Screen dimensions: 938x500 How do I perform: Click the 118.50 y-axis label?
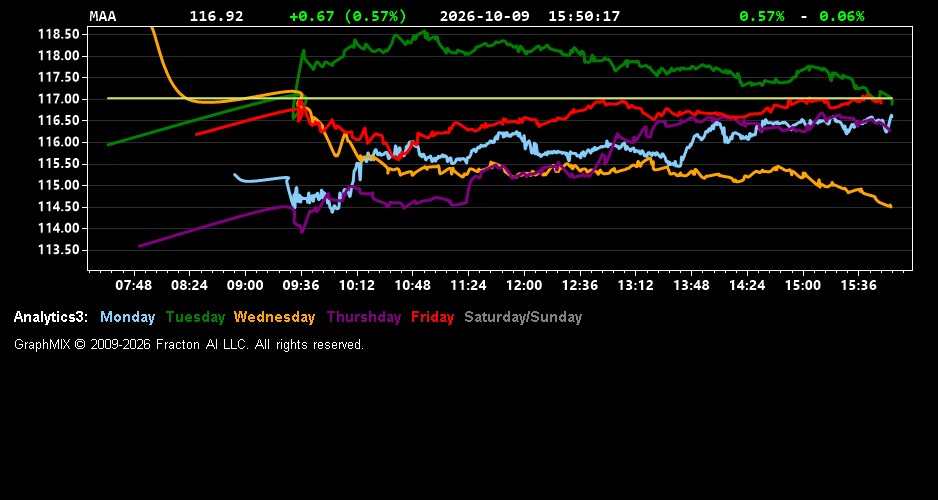click(x=59, y=35)
